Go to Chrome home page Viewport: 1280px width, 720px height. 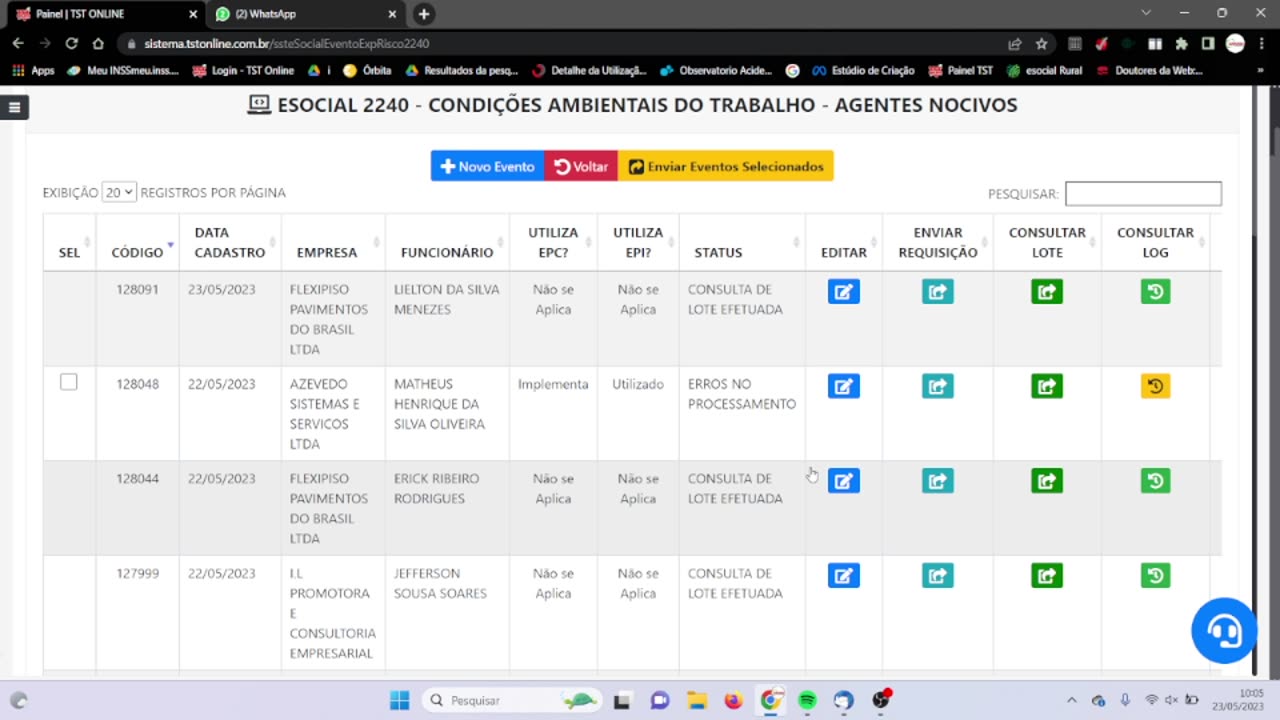[x=98, y=43]
